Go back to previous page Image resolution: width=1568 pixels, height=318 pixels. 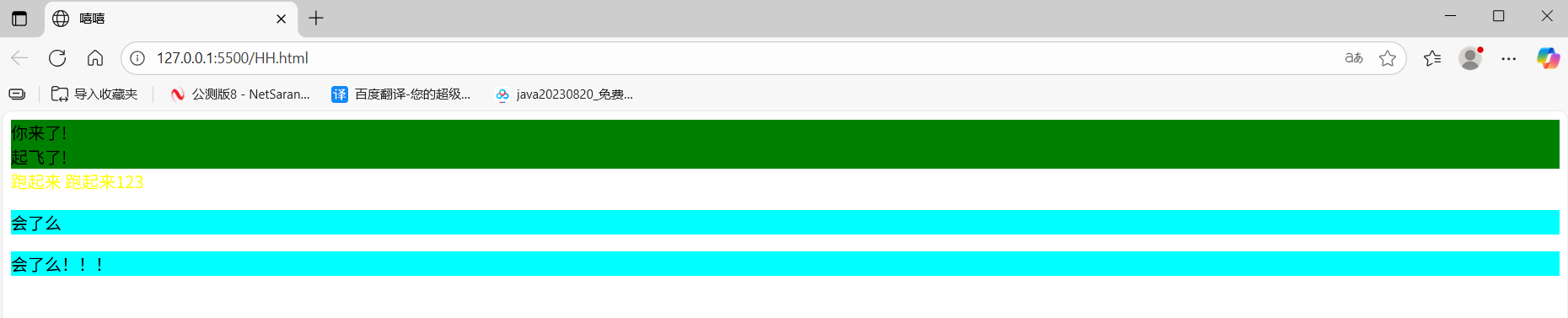click(19, 58)
